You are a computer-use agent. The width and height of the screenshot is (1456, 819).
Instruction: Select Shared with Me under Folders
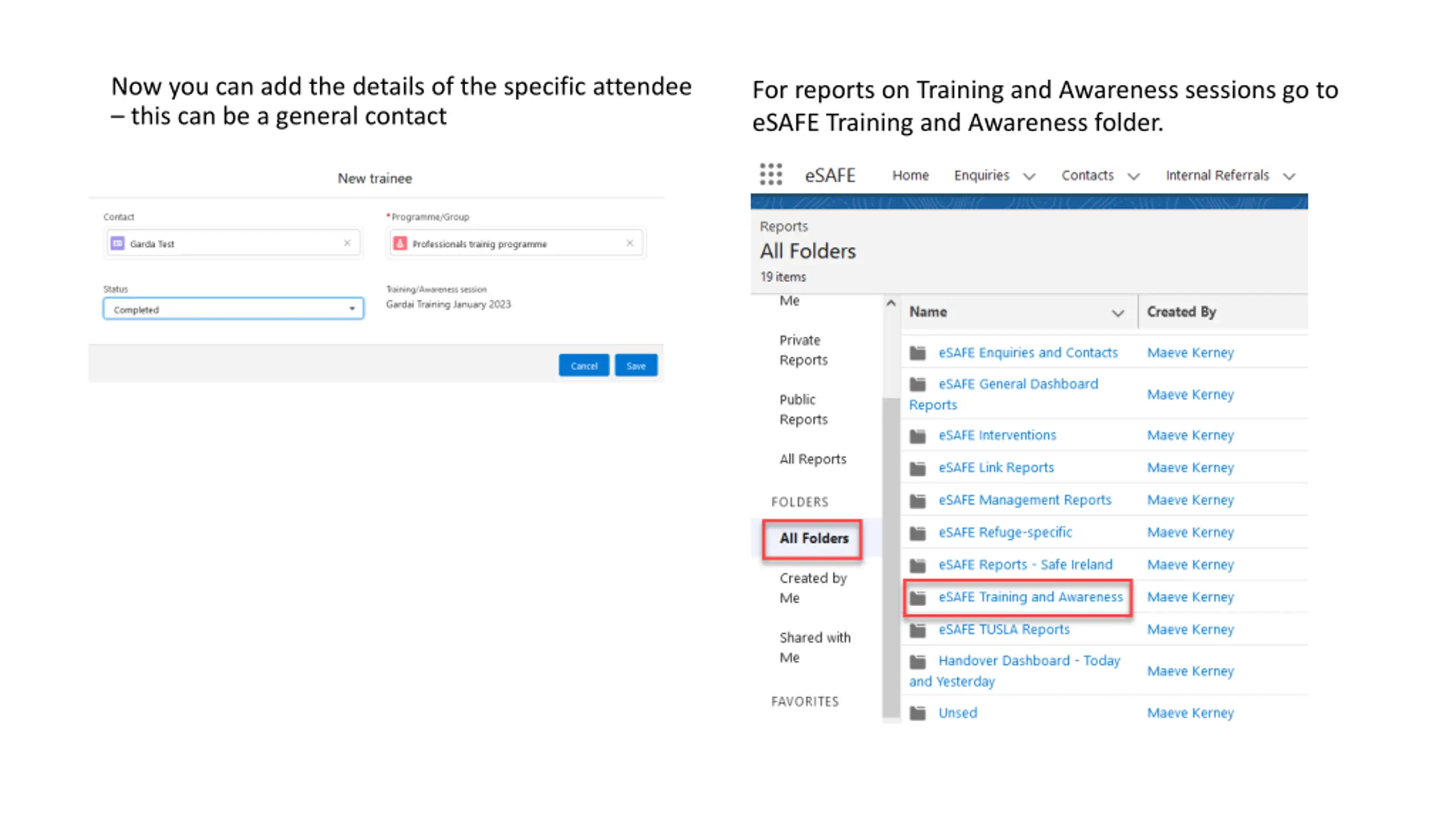click(x=815, y=647)
